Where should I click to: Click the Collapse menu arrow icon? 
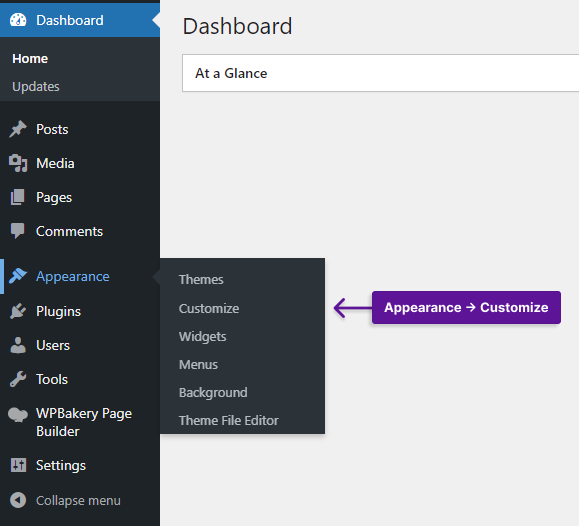pyautogui.click(x=18, y=500)
